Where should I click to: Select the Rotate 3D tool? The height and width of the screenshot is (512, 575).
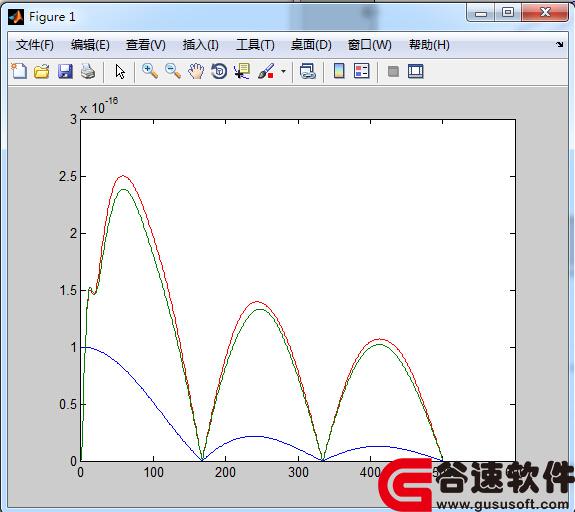(x=219, y=71)
